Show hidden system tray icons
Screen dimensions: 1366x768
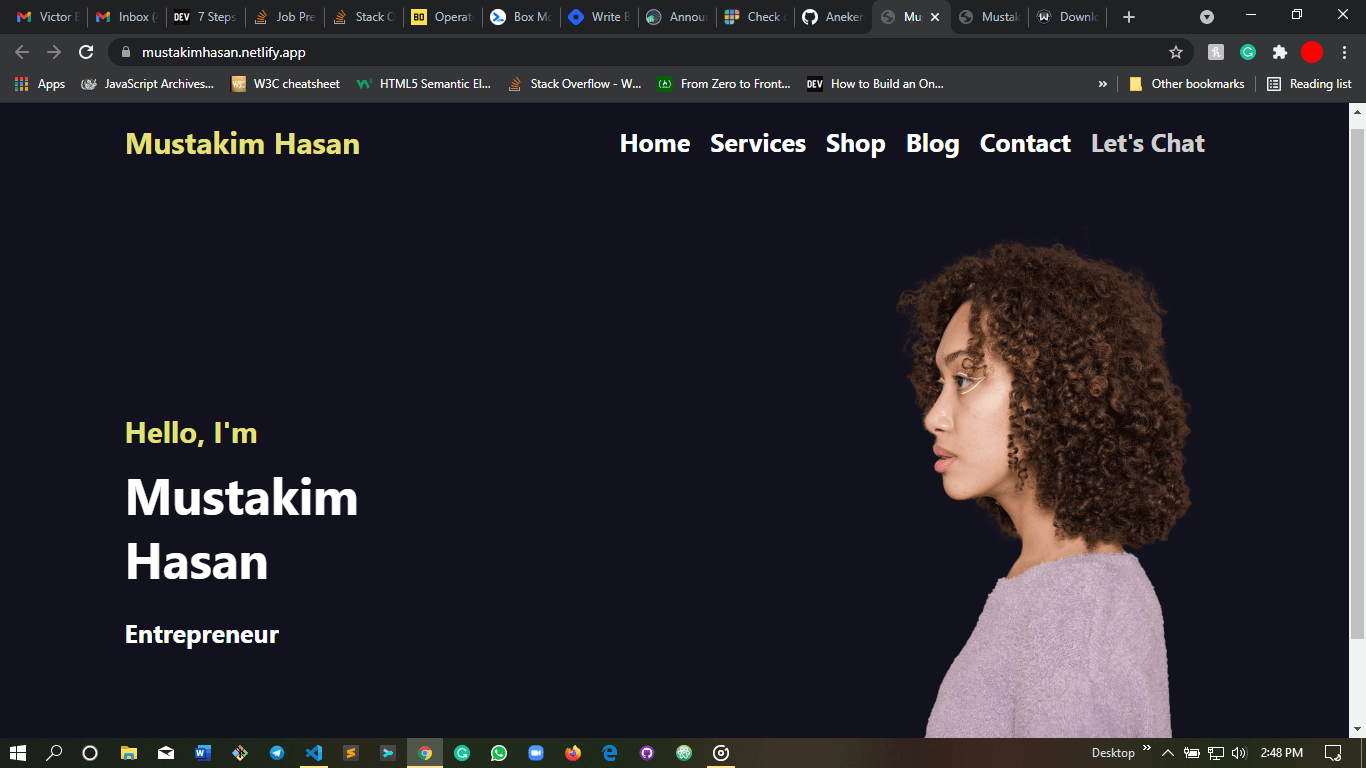pyautogui.click(x=1167, y=753)
